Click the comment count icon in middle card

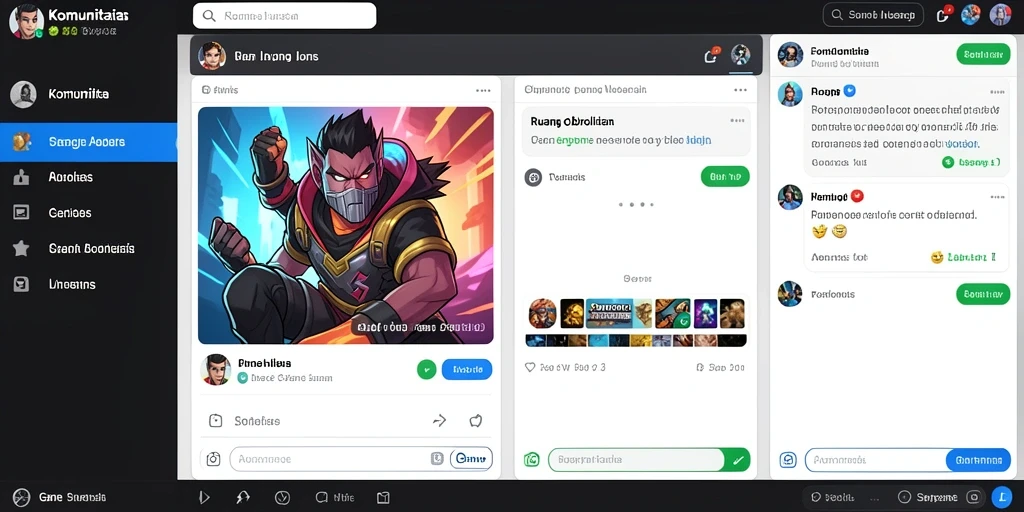[x=700, y=368]
